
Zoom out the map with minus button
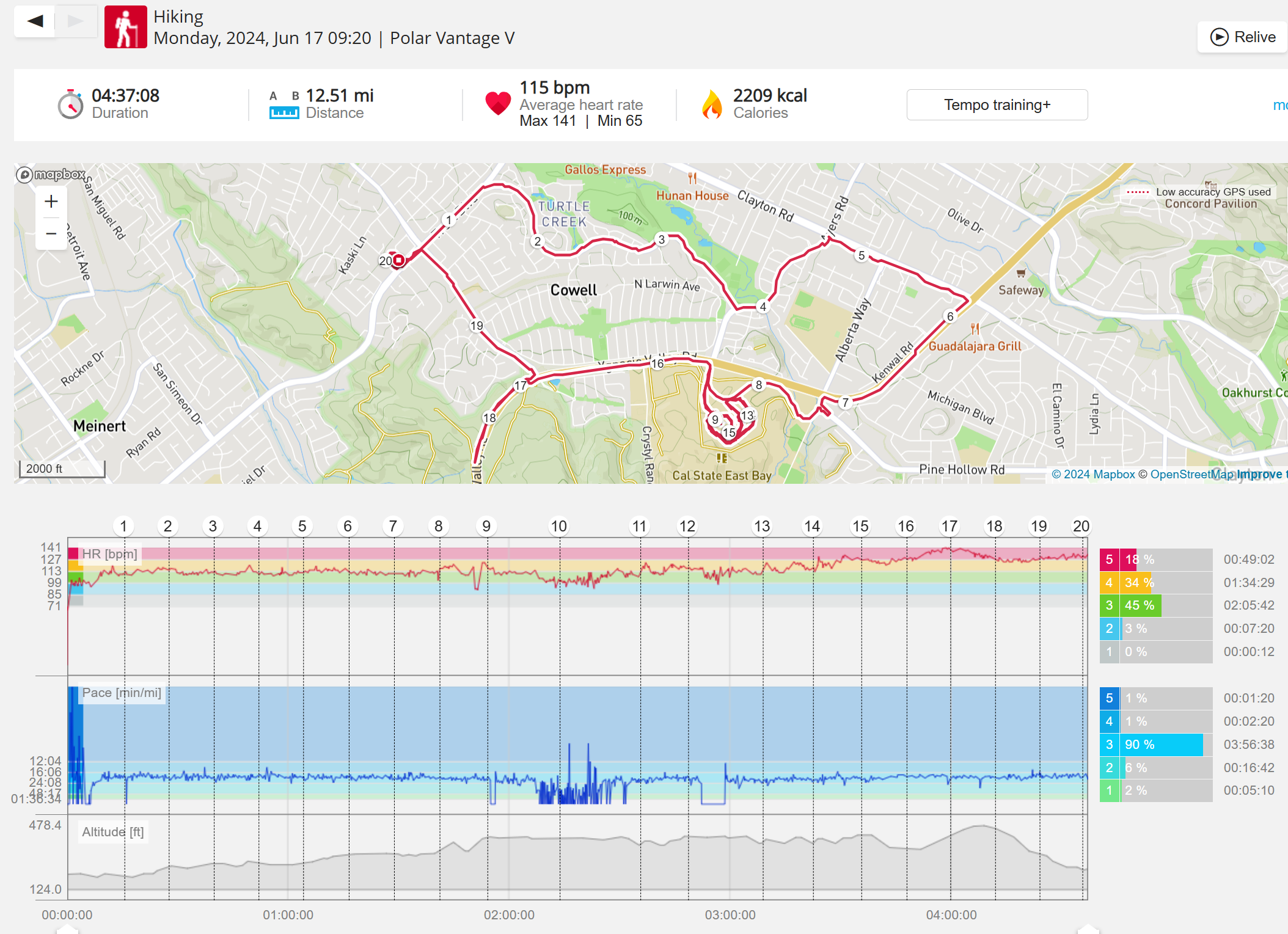(51, 233)
